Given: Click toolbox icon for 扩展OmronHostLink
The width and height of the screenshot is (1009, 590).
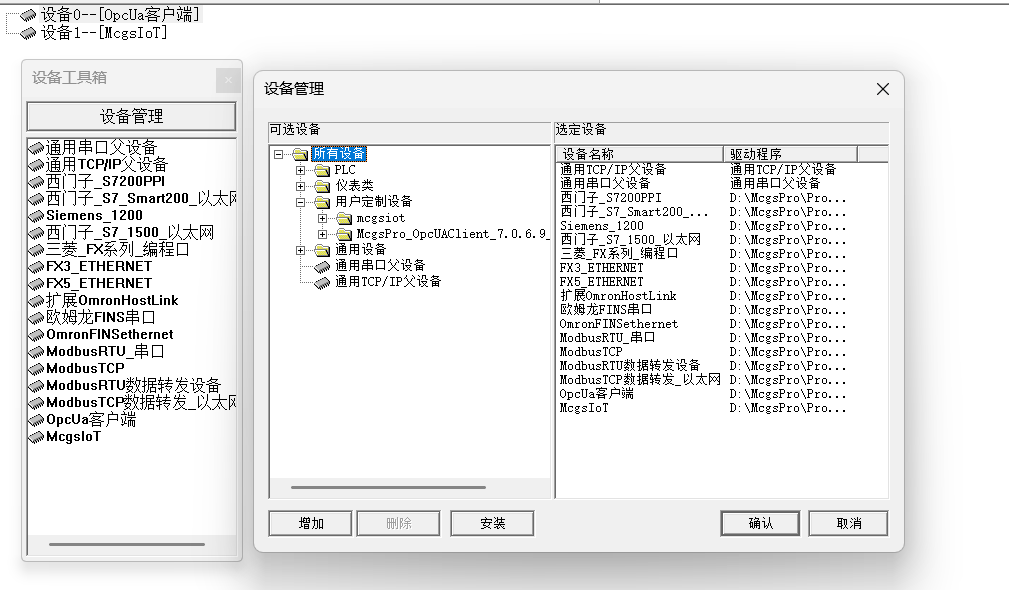Looking at the screenshot, I should pos(37,301).
